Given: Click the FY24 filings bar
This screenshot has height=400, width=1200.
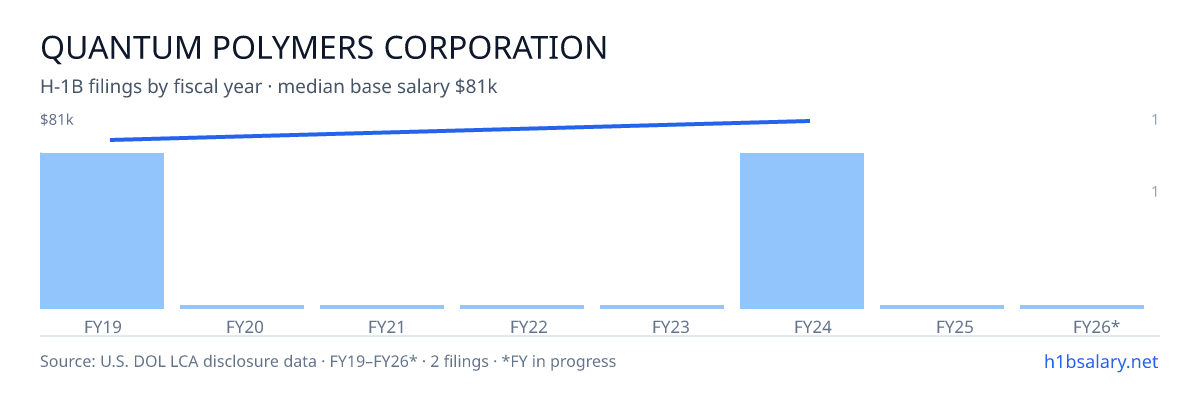Looking at the screenshot, I should (802, 231).
